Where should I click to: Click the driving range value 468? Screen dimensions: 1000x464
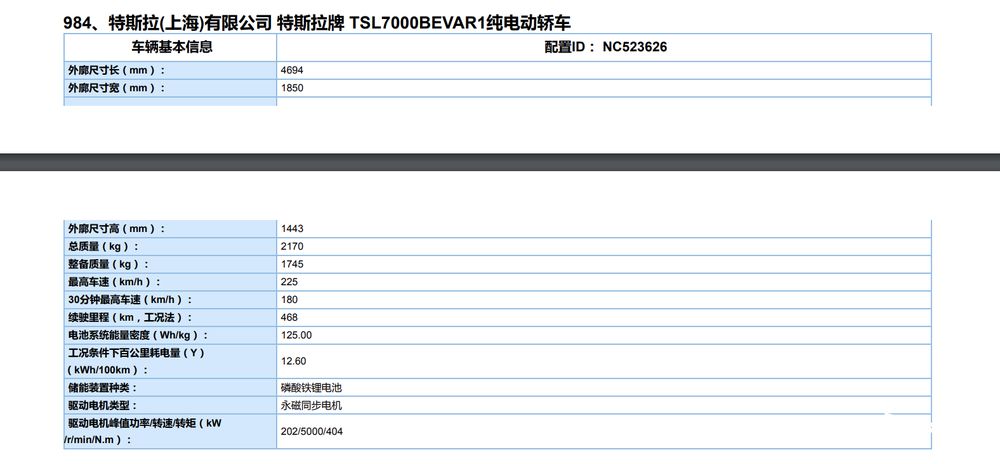pos(290,318)
